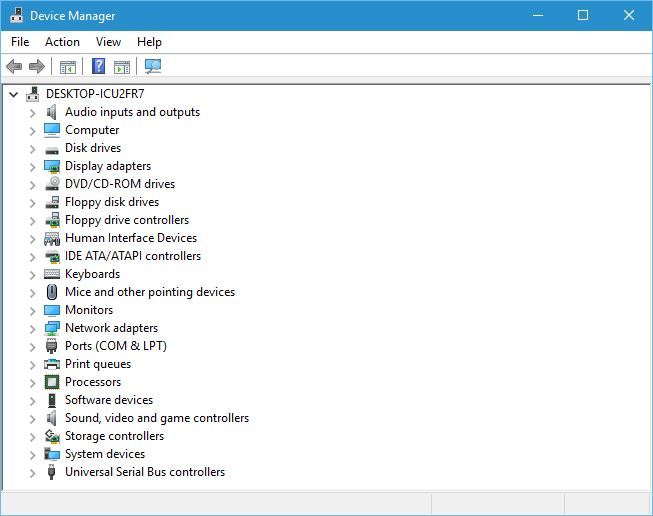Click the Floppy disk drives icon
This screenshot has height=516, width=653.
coord(52,202)
